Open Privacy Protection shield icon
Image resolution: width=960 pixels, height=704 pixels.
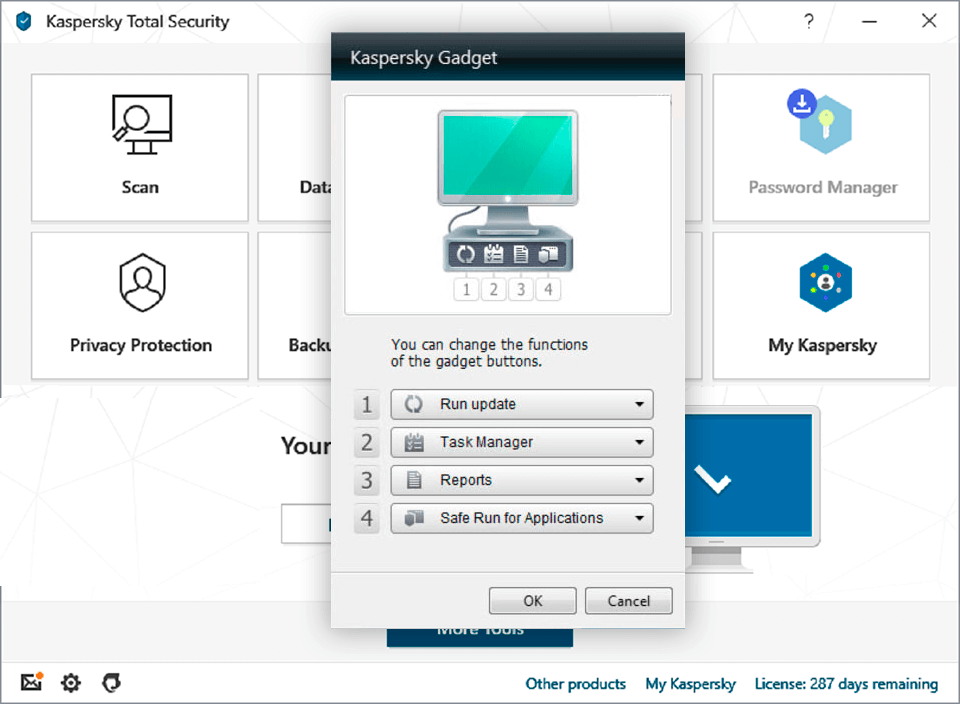pos(142,283)
